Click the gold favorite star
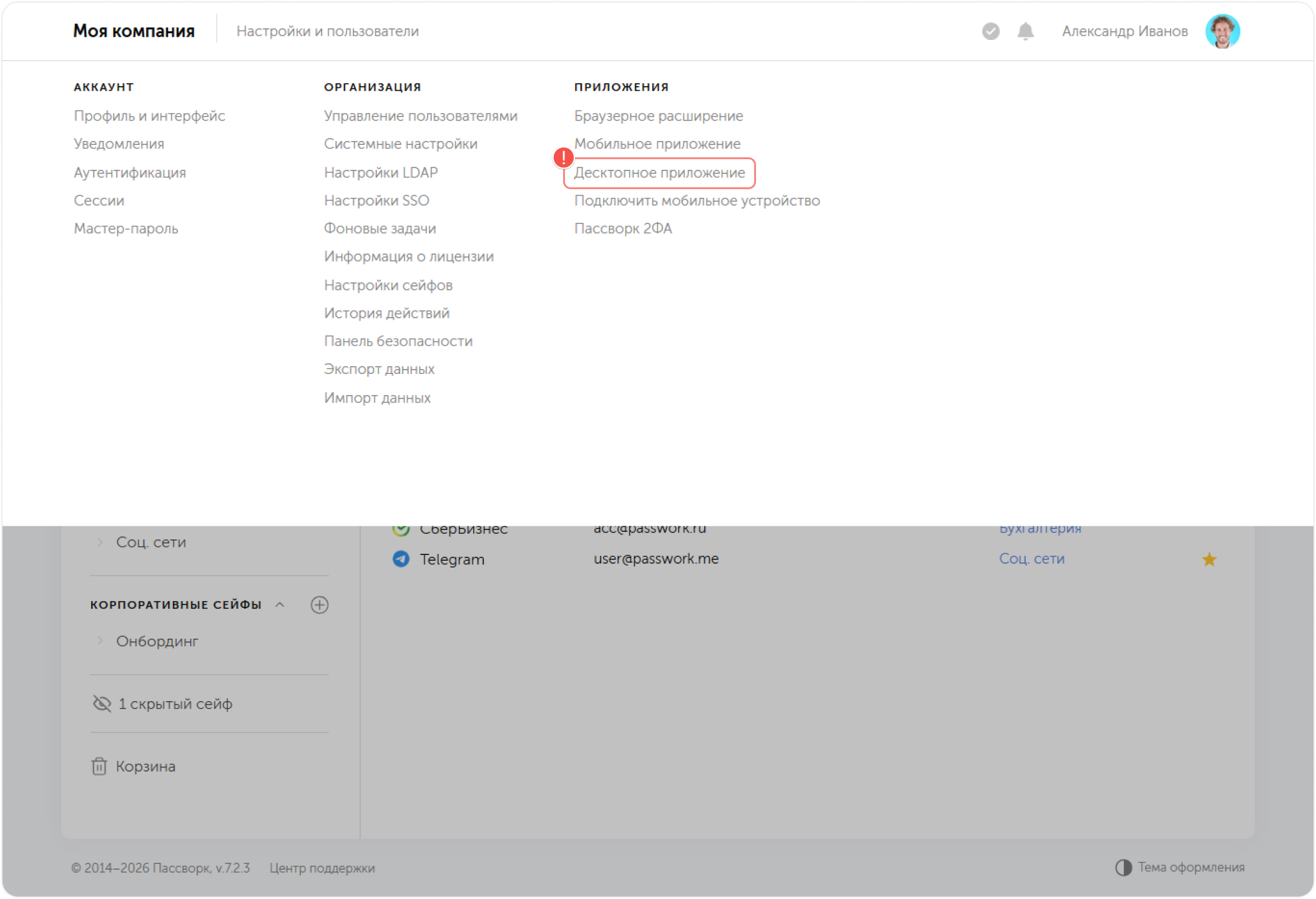Screen dimensions: 1316x899 [1209, 559]
